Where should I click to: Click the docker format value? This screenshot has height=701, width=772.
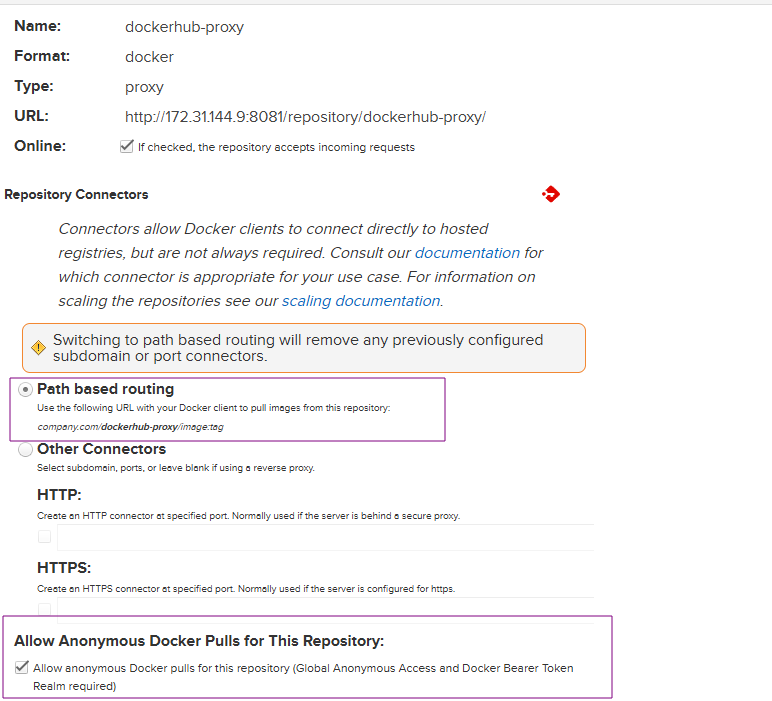[x=149, y=57]
